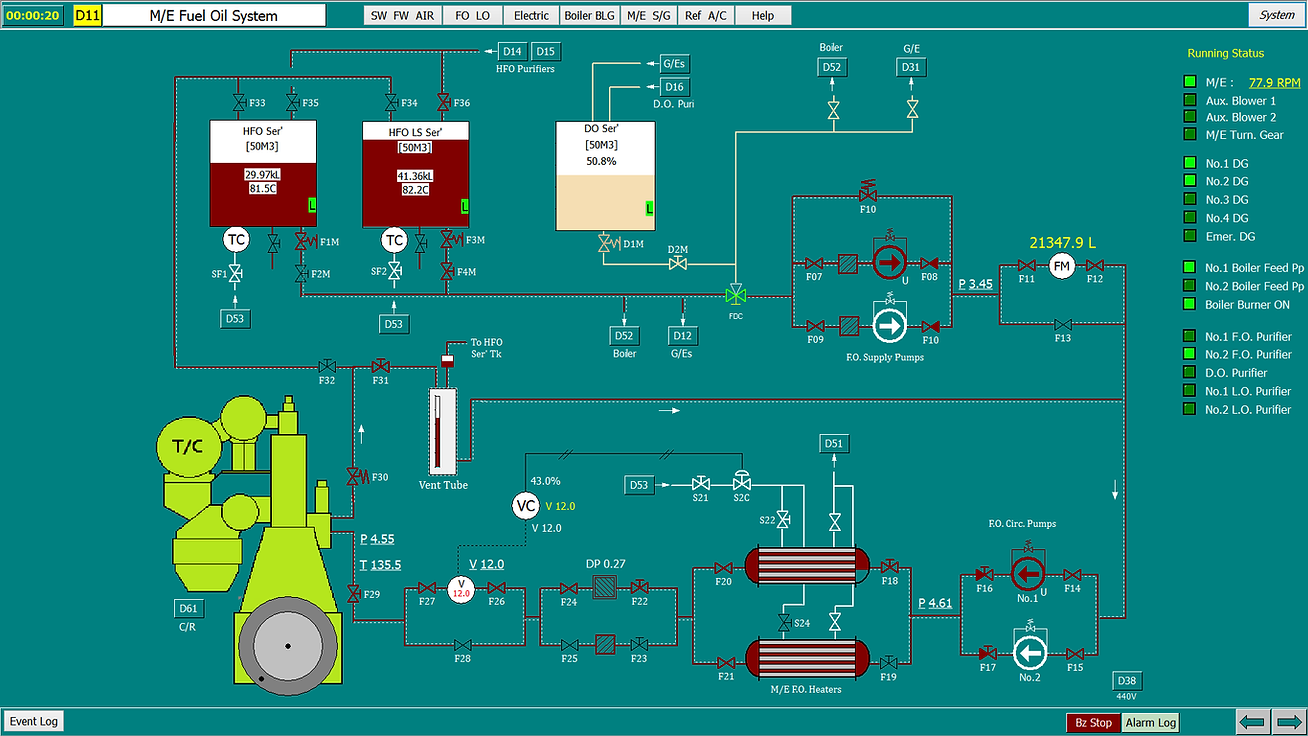
Task: Click the FDC three-way changeover valve
Action: (736, 295)
